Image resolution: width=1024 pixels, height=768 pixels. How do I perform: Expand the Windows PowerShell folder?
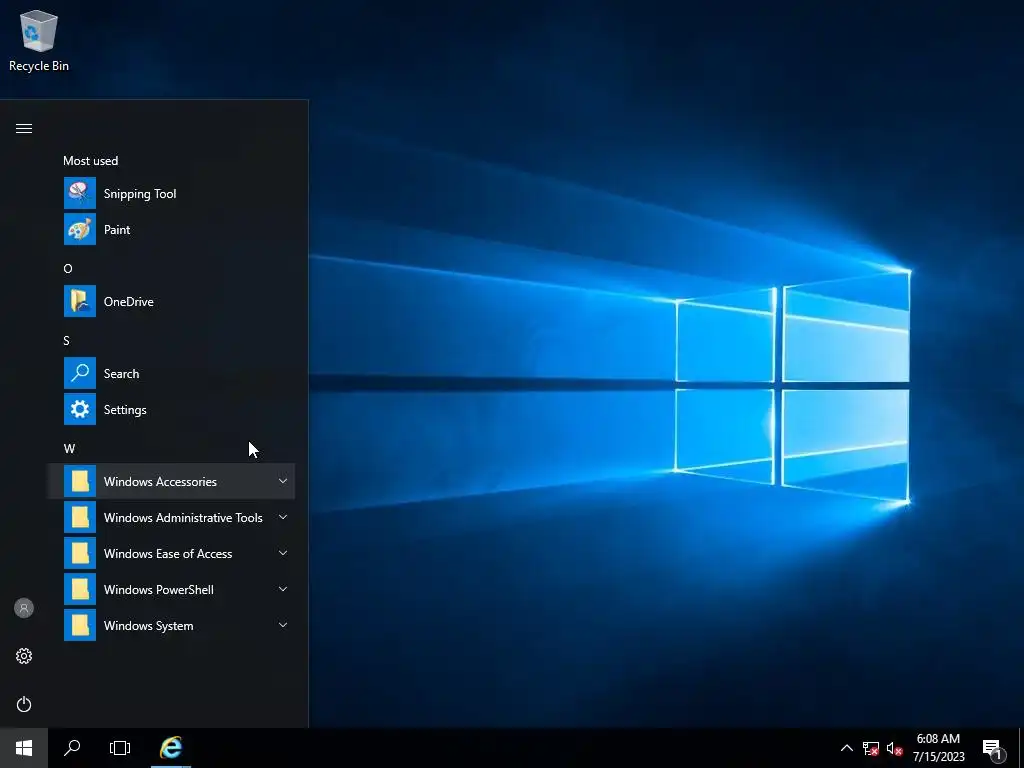(170, 589)
